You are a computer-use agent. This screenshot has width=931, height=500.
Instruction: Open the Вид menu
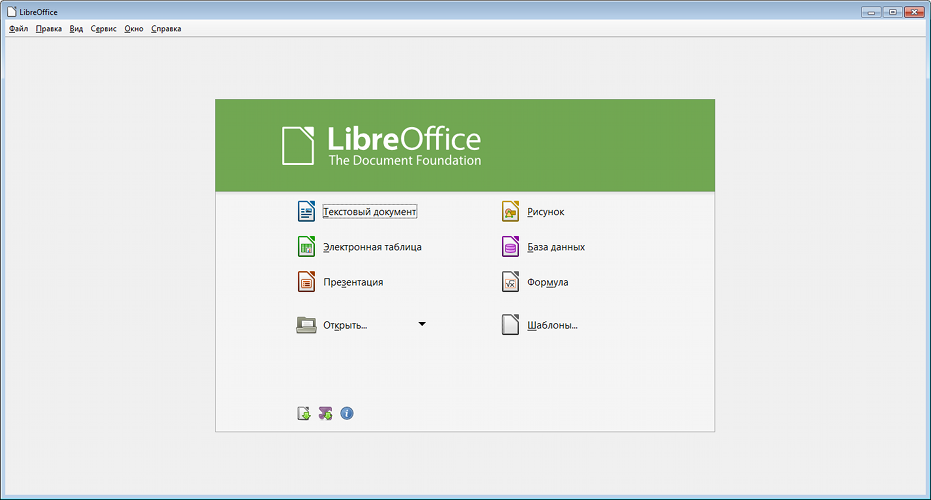[76, 29]
